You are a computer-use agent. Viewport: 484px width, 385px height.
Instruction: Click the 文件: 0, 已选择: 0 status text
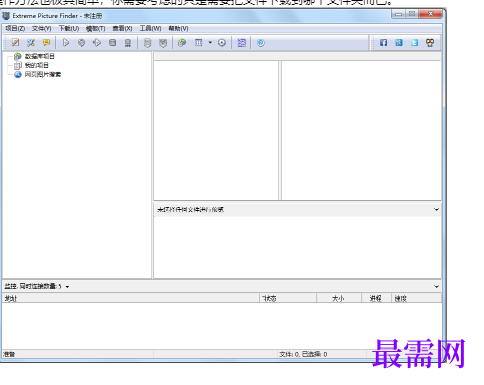point(303,354)
